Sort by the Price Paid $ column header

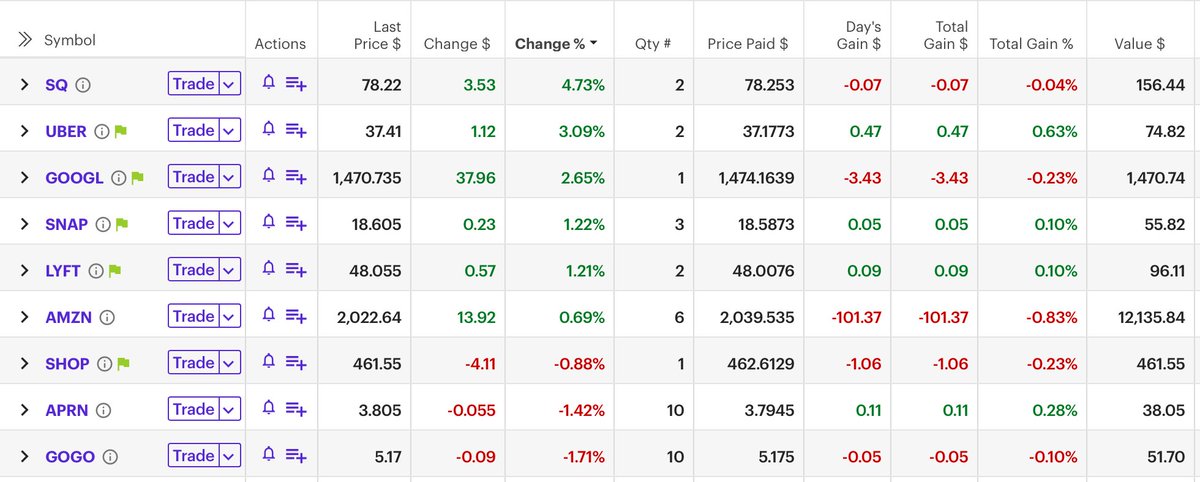[748, 44]
